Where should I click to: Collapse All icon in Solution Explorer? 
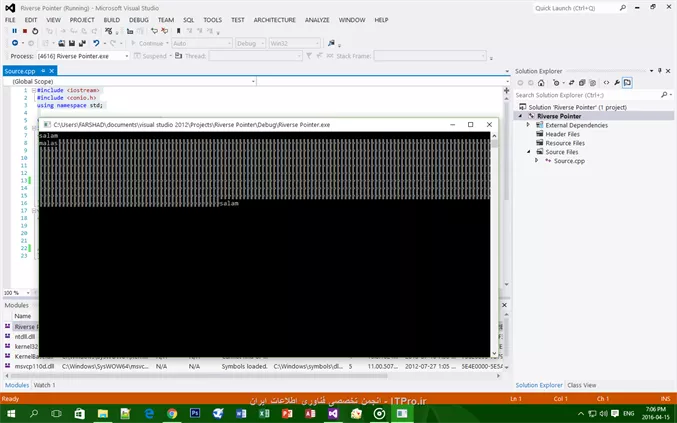[x=582, y=83]
